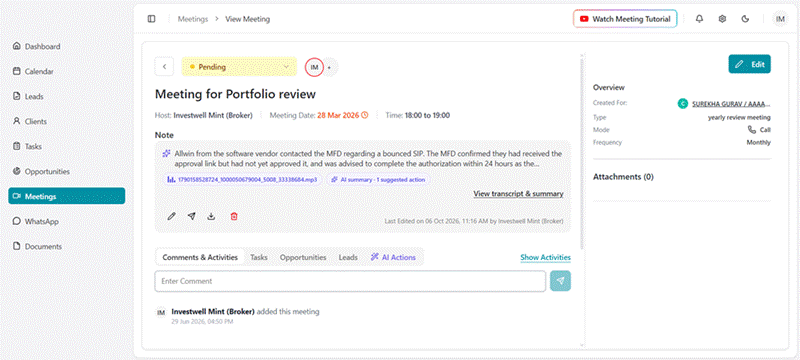This screenshot has width=800, height=360.
Task: Open notifications bell icon
Action: pyautogui.click(x=699, y=19)
